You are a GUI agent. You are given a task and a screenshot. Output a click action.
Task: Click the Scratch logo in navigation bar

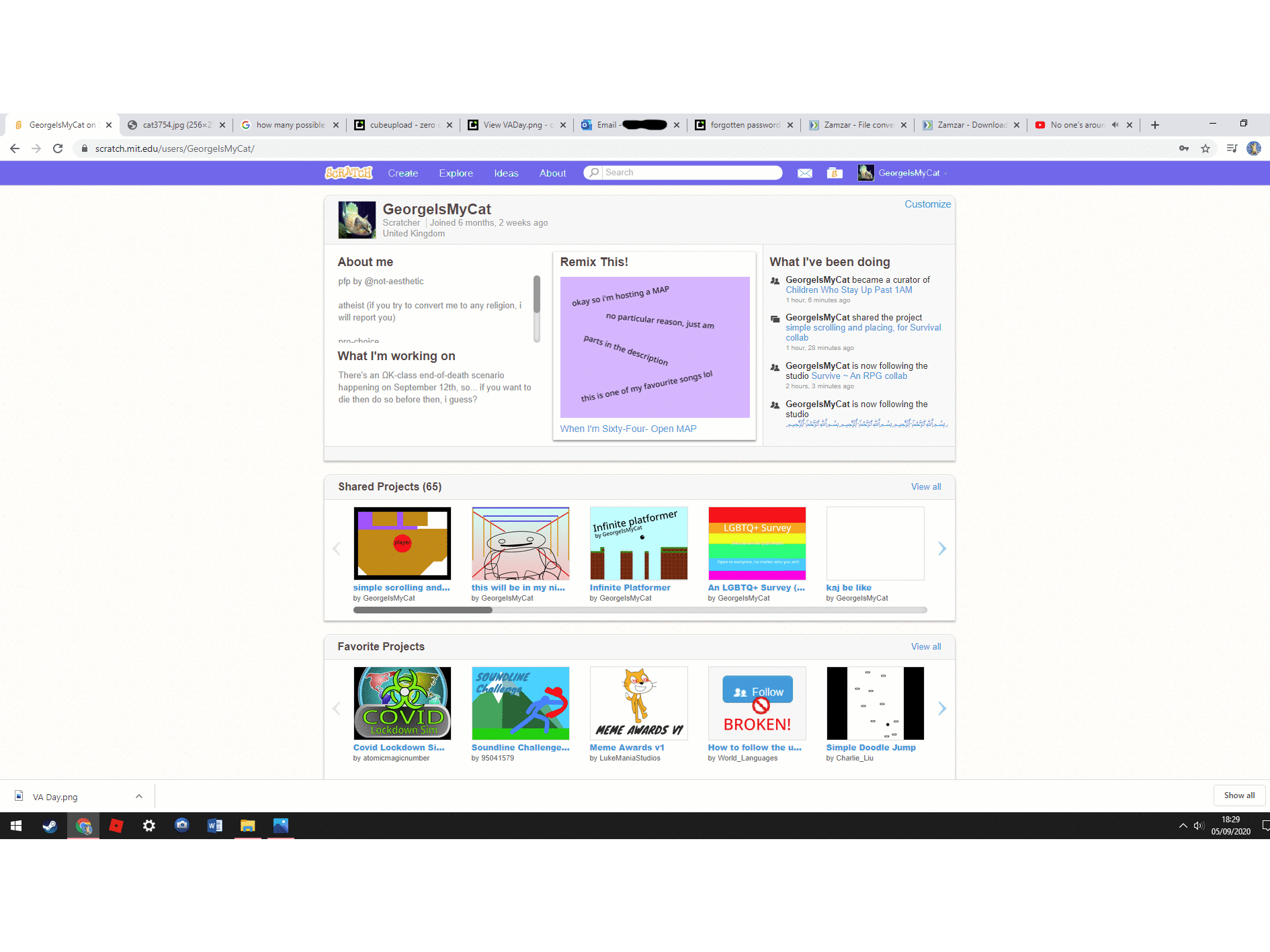pyautogui.click(x=348, y=173)
